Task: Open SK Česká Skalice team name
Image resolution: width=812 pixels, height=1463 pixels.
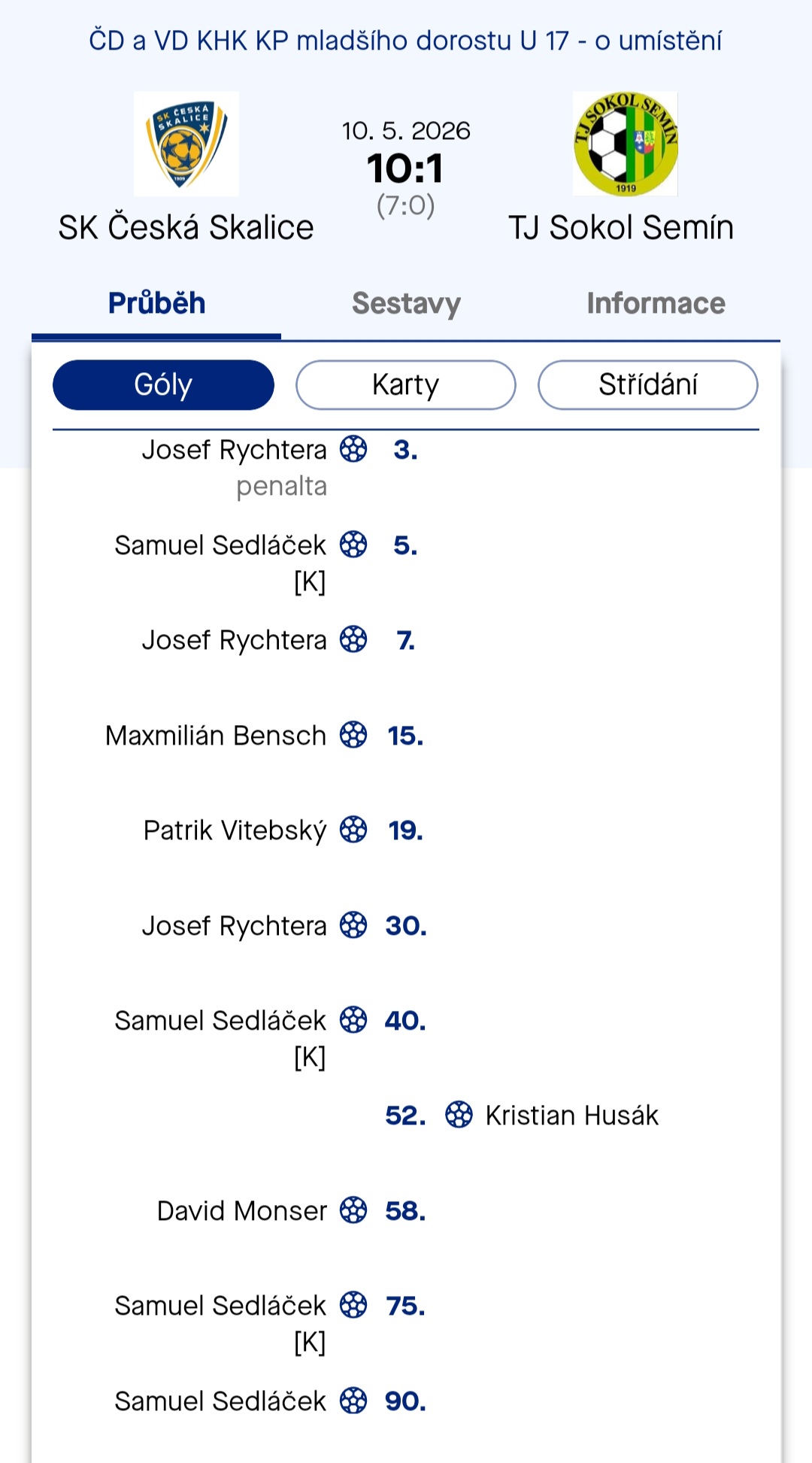Action: click(x=186, y=227)
